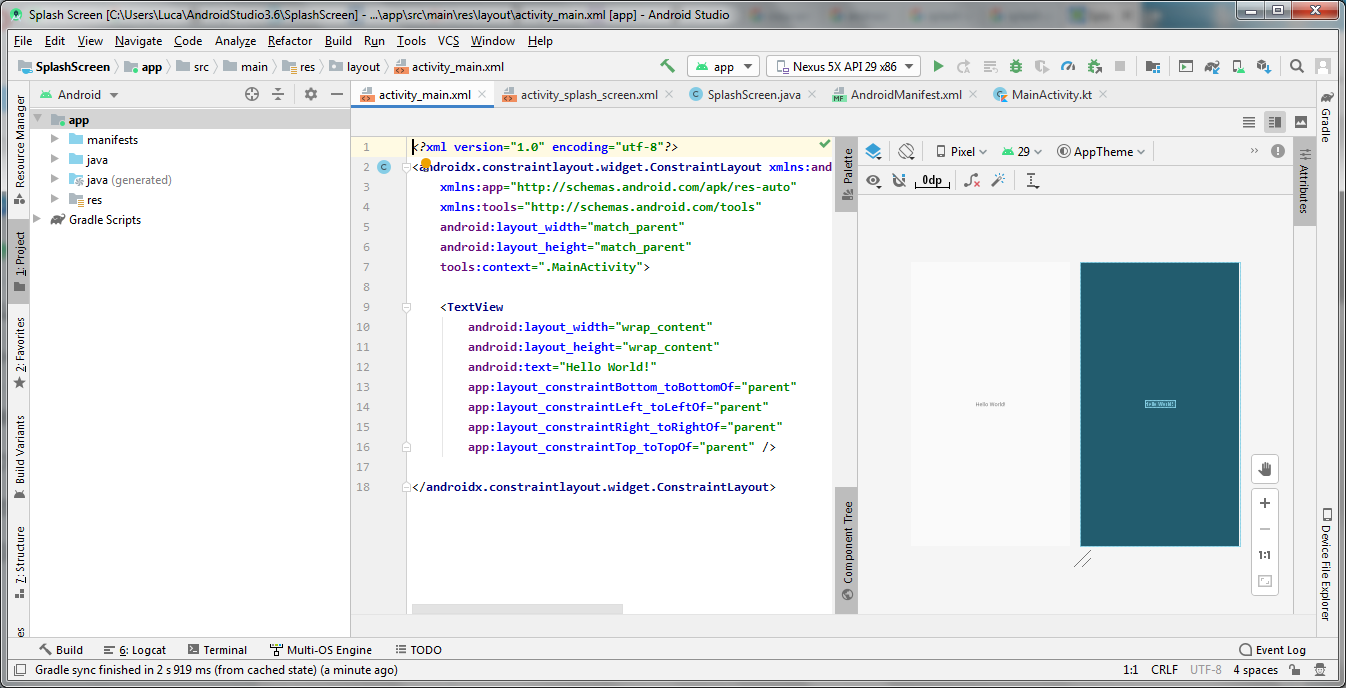Click the Infer Constraints magic wand
The height and width of the screenshot is (688, 1346).
[997, 180]
